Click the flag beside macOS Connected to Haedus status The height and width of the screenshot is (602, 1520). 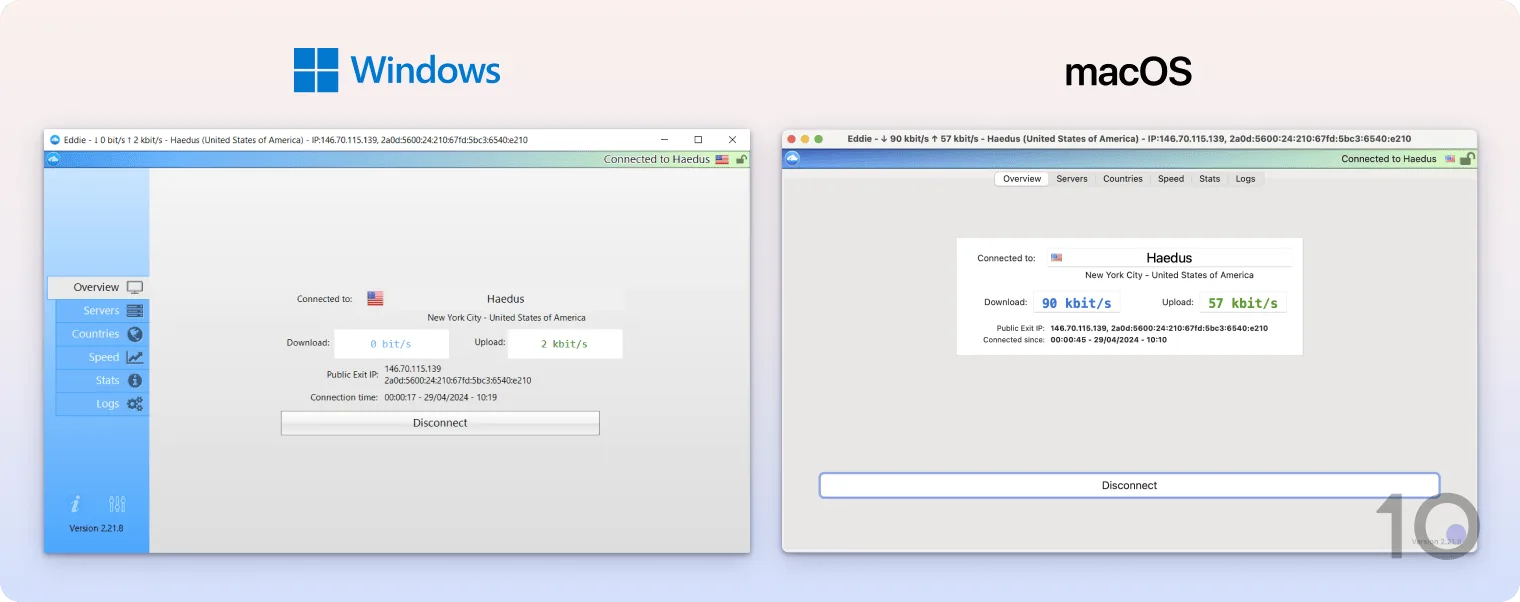(1450, 159)
